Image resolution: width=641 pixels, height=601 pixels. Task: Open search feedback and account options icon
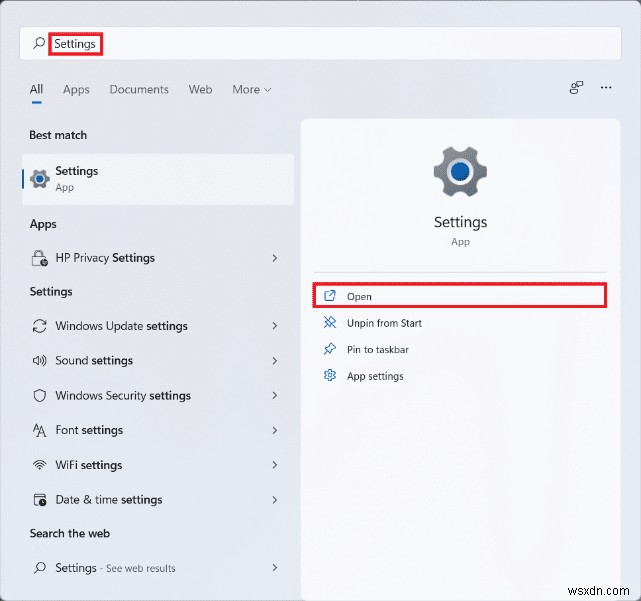(x=576, y=87)
